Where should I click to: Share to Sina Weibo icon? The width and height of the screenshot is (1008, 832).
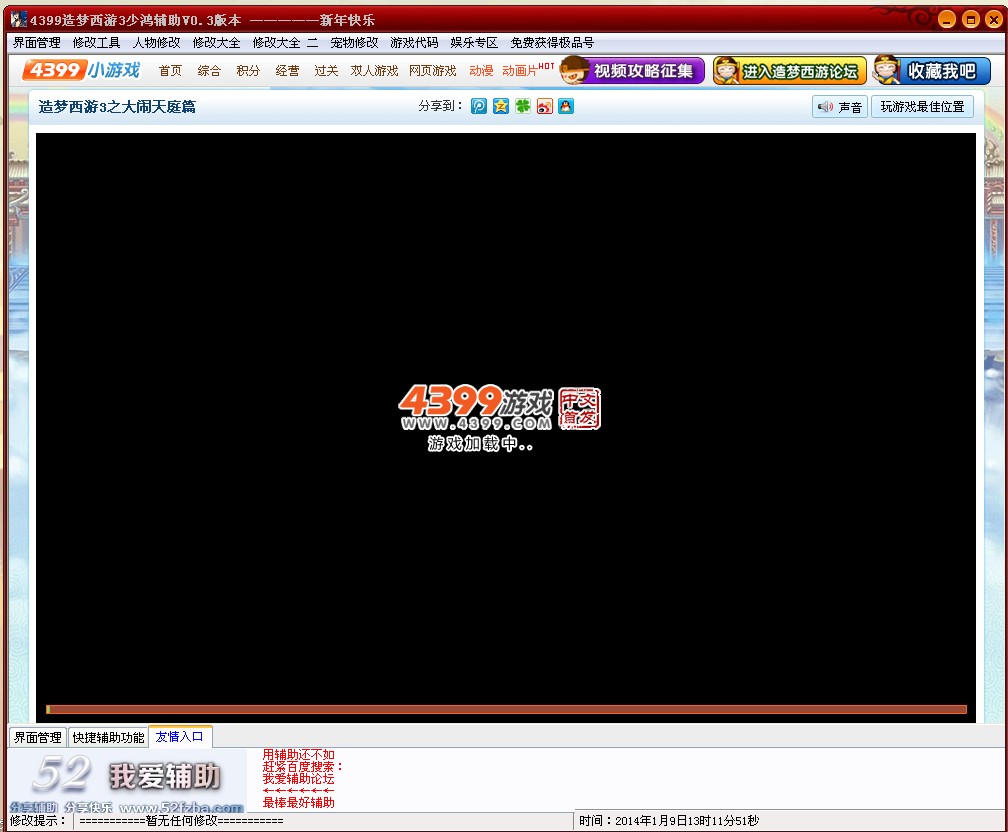click(544, 106)
